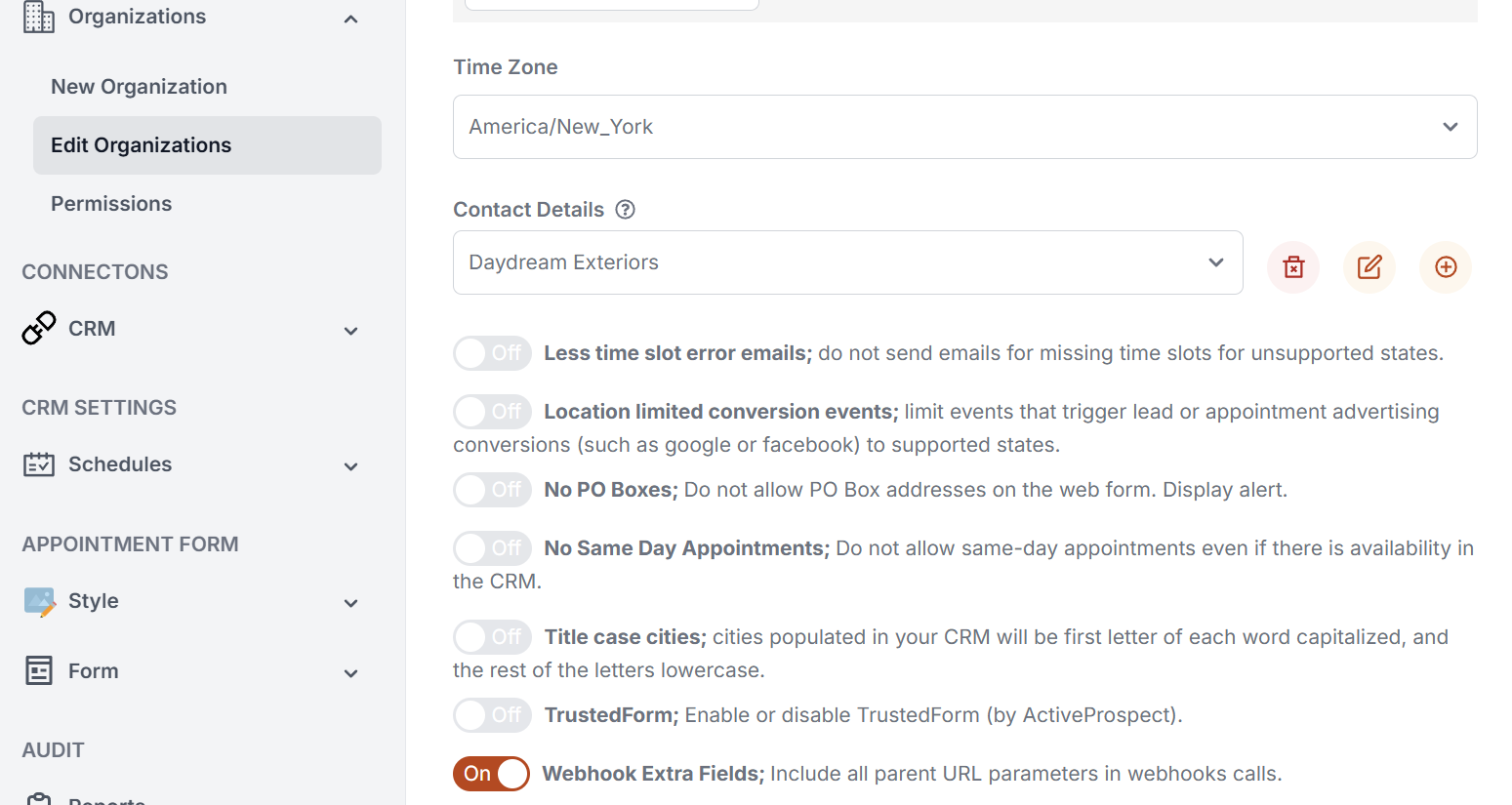Go to Edit Organizations
Viewport: 1512px width, 805px height.
point(142,144)
